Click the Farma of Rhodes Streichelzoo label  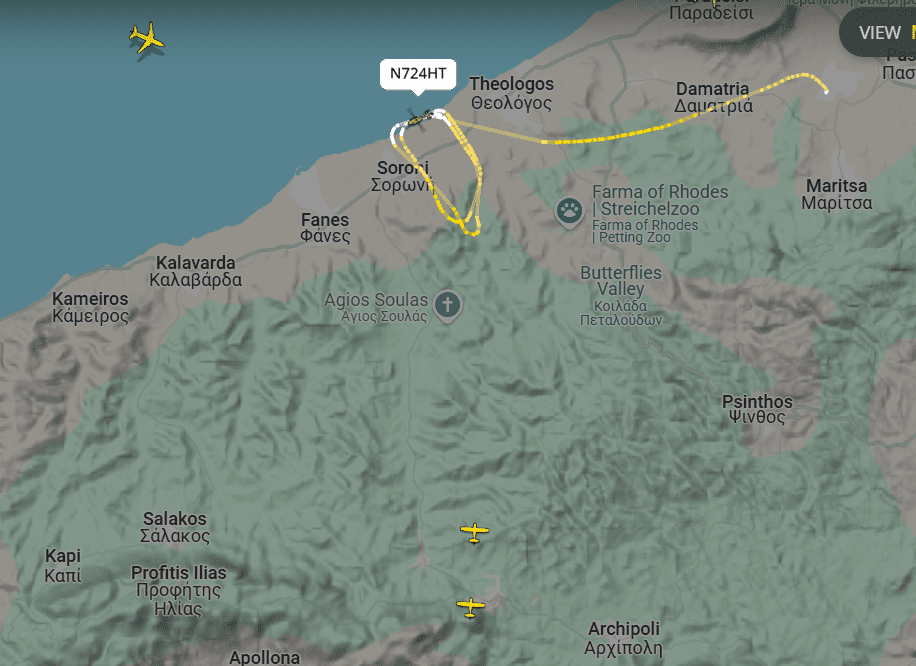(x=660, y=200)
